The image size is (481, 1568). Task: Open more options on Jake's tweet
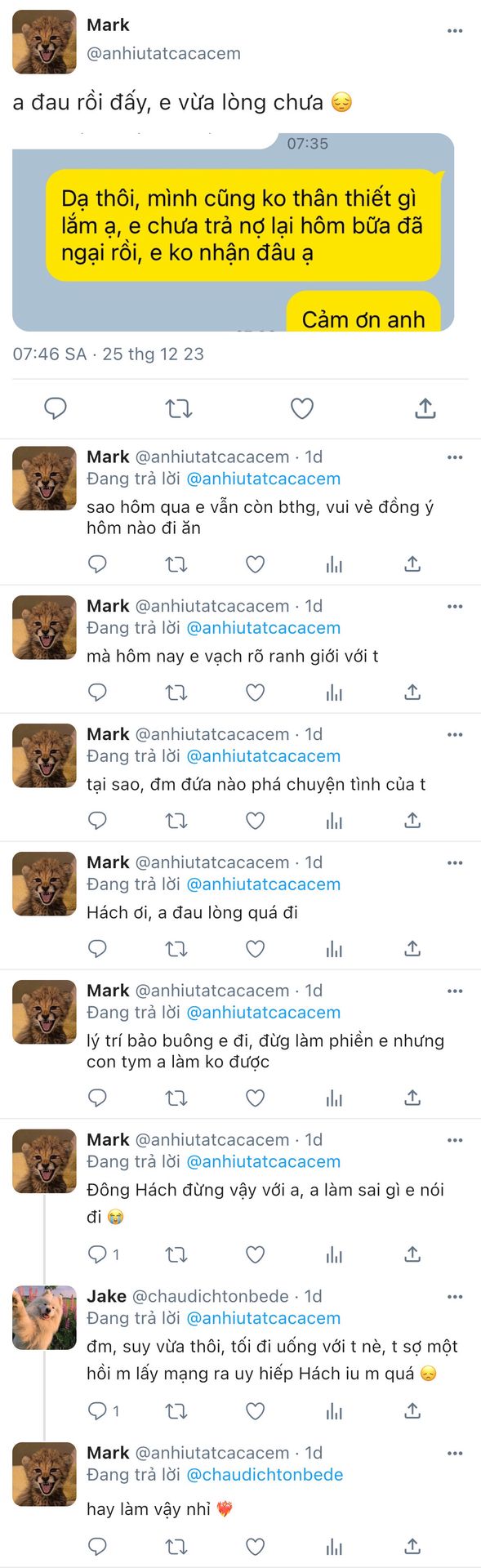tap(455, 1296)
